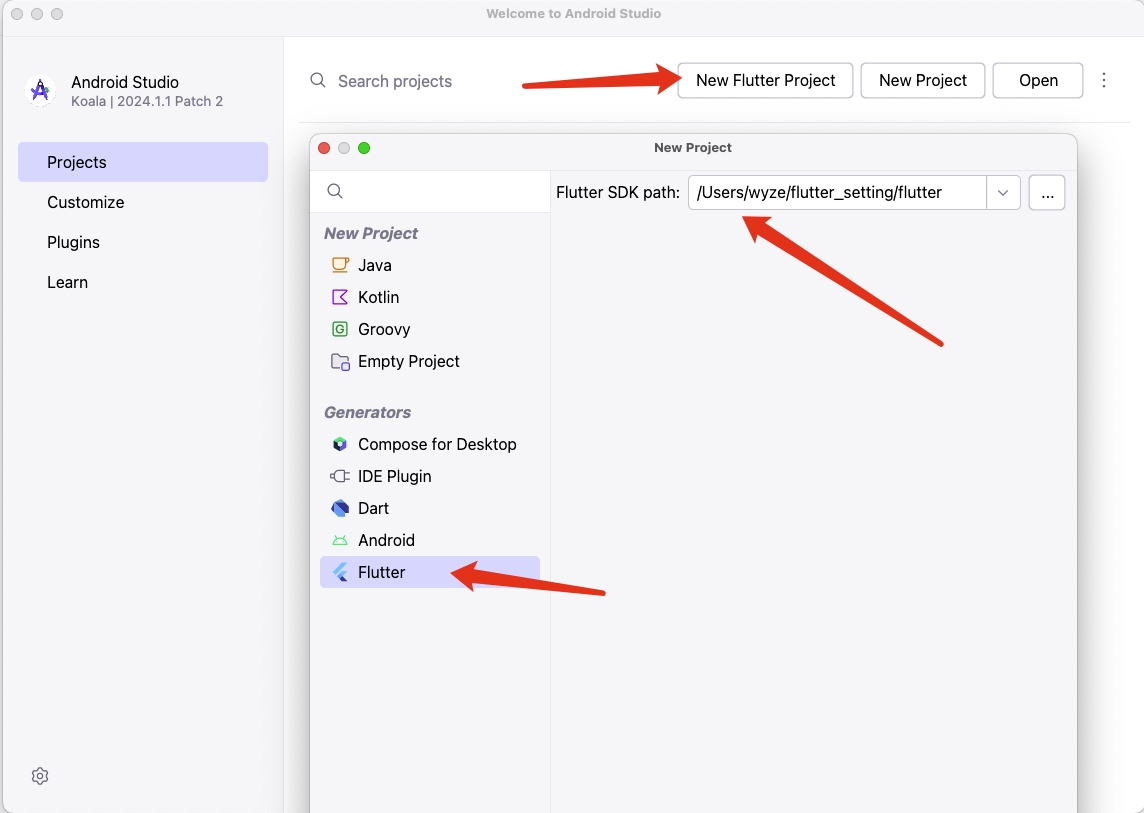Image resolution: width=1144 pixels, height=813 pixels.
Task: Choose Compose for Desktop generator
Action: [430, 444]
